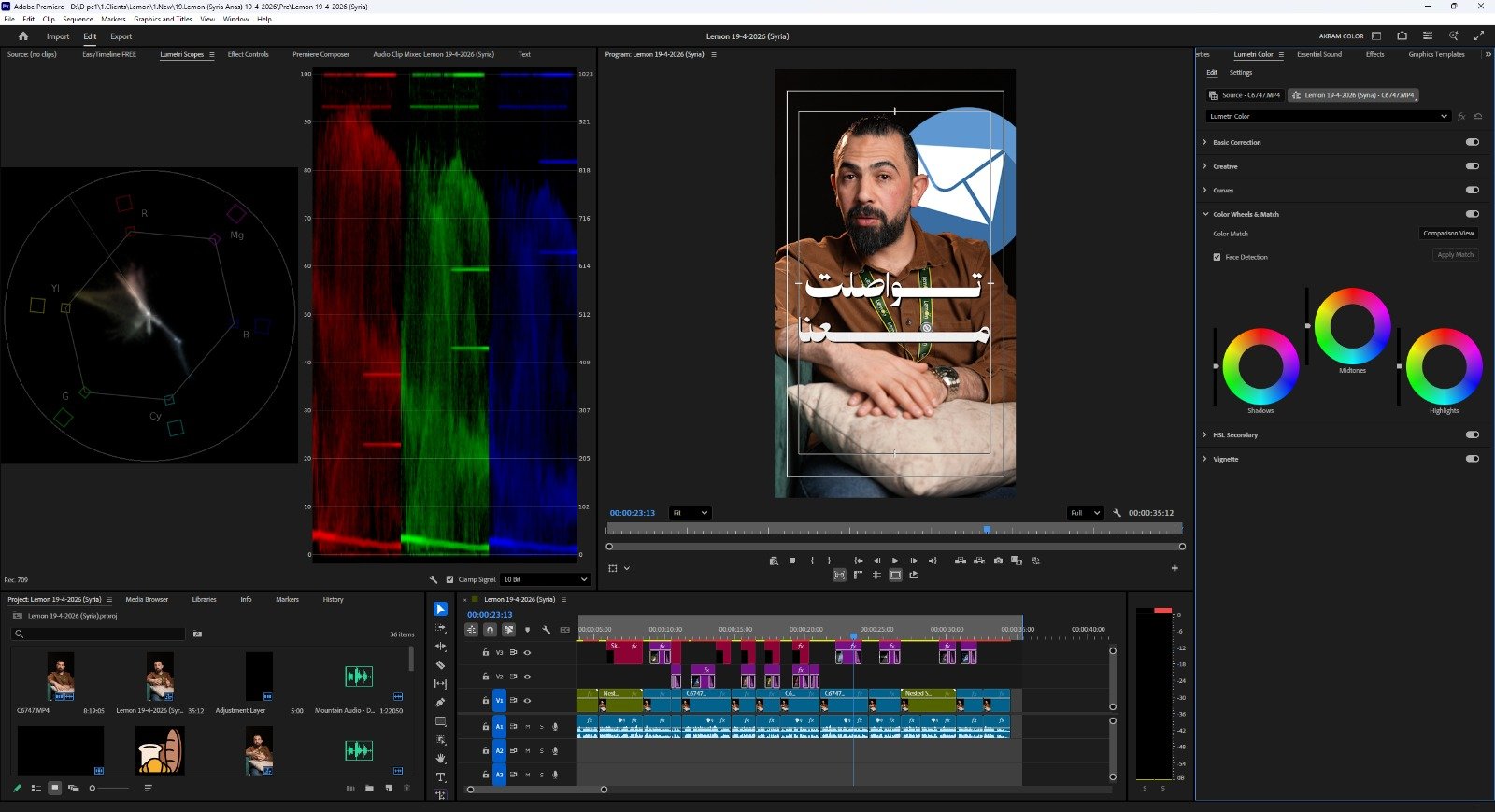Screen dimensions: 1495x812
Task: Select the Razor tool
Action: coord(440,665)
